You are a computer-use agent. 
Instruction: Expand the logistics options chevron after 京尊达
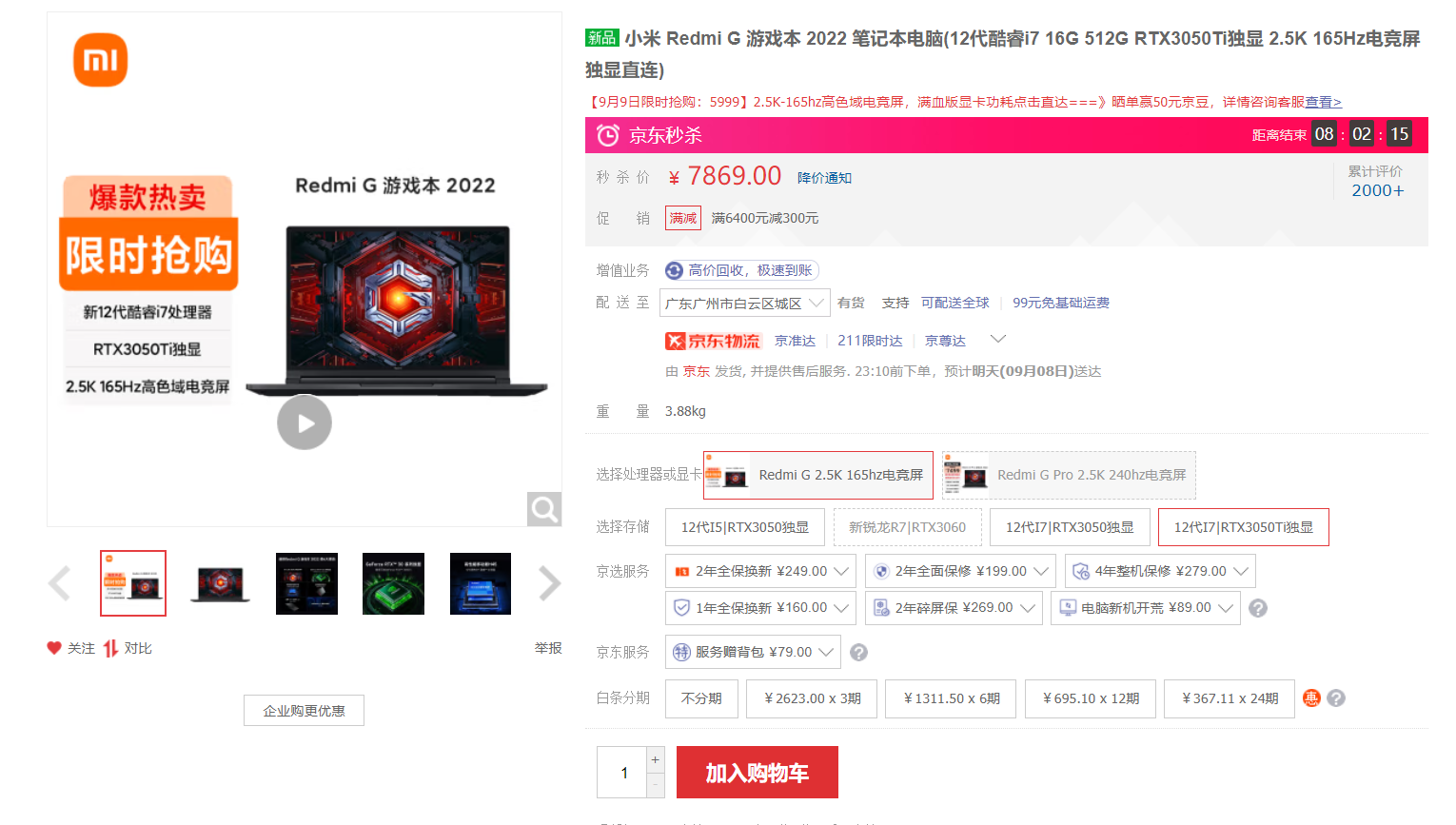[x=998, y=339]
